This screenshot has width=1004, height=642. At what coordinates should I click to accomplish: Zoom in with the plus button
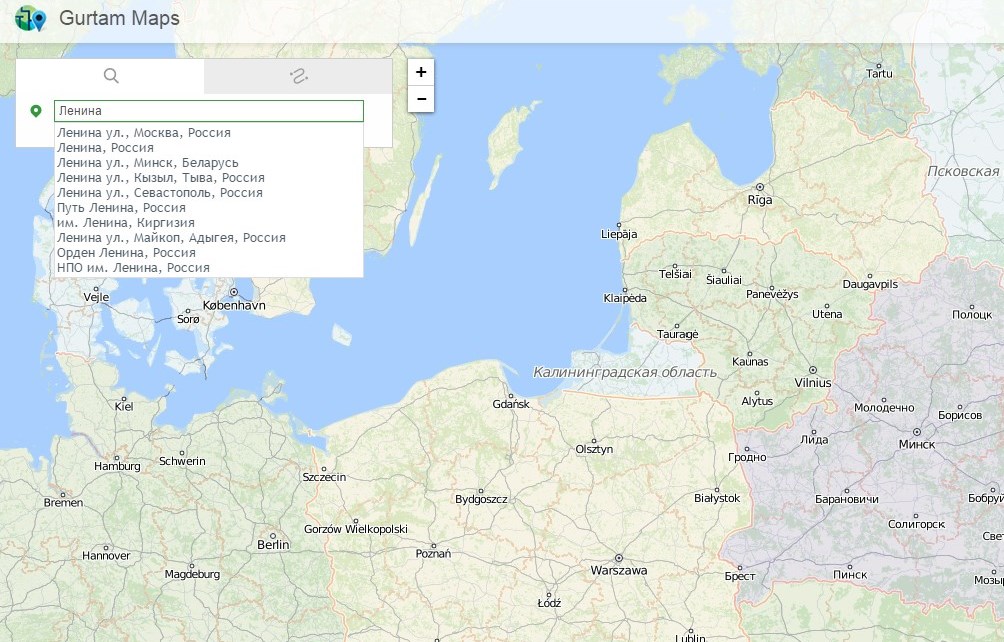421,72
